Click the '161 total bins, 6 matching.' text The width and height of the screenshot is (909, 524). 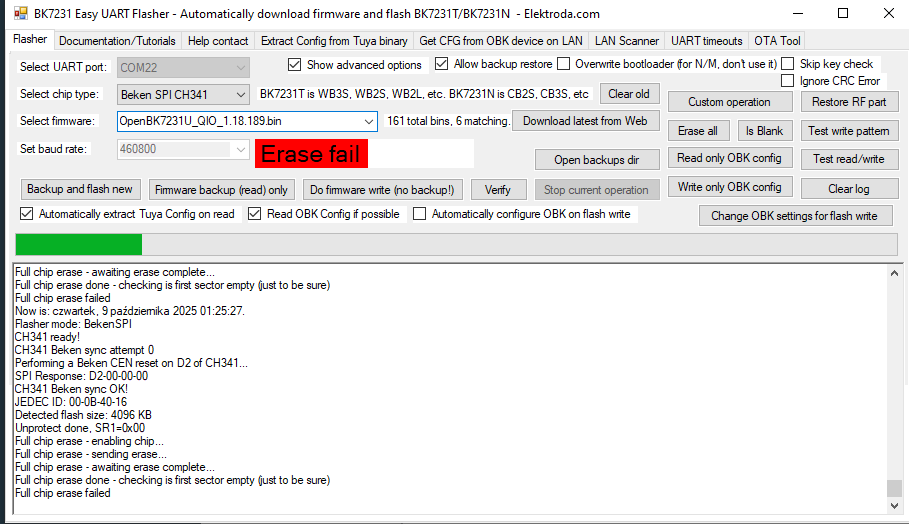[x=448, y=121]
